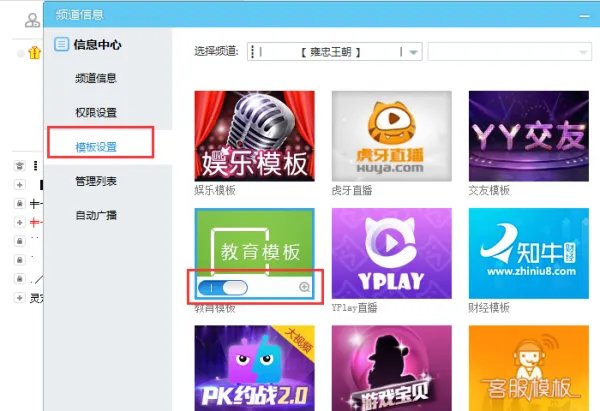
Task: Click the graduation cap icon in channel list
Action: pos(20,166)
